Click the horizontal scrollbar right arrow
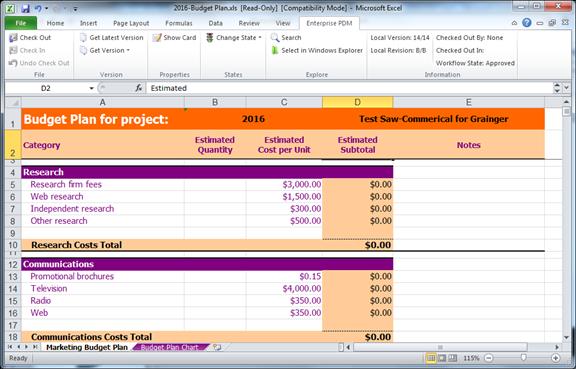Image resolution: width=576 pixels, height=369 pixels. pyautogui.click(x=557, y=347)
